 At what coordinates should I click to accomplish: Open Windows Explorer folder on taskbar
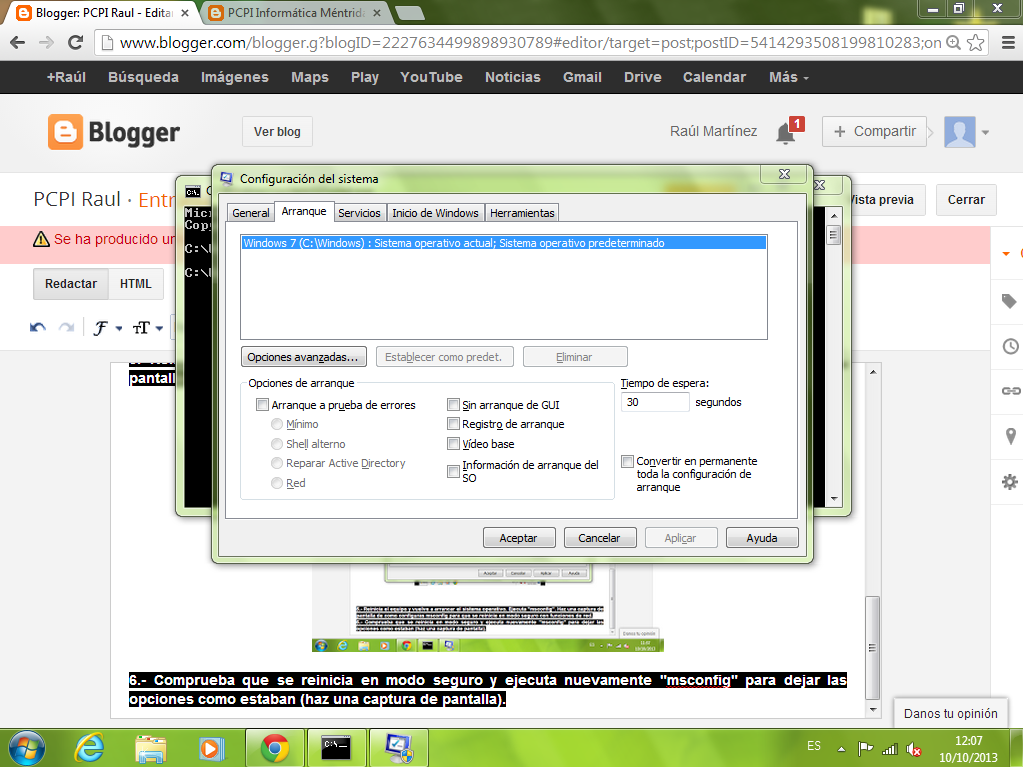point(151,749)
